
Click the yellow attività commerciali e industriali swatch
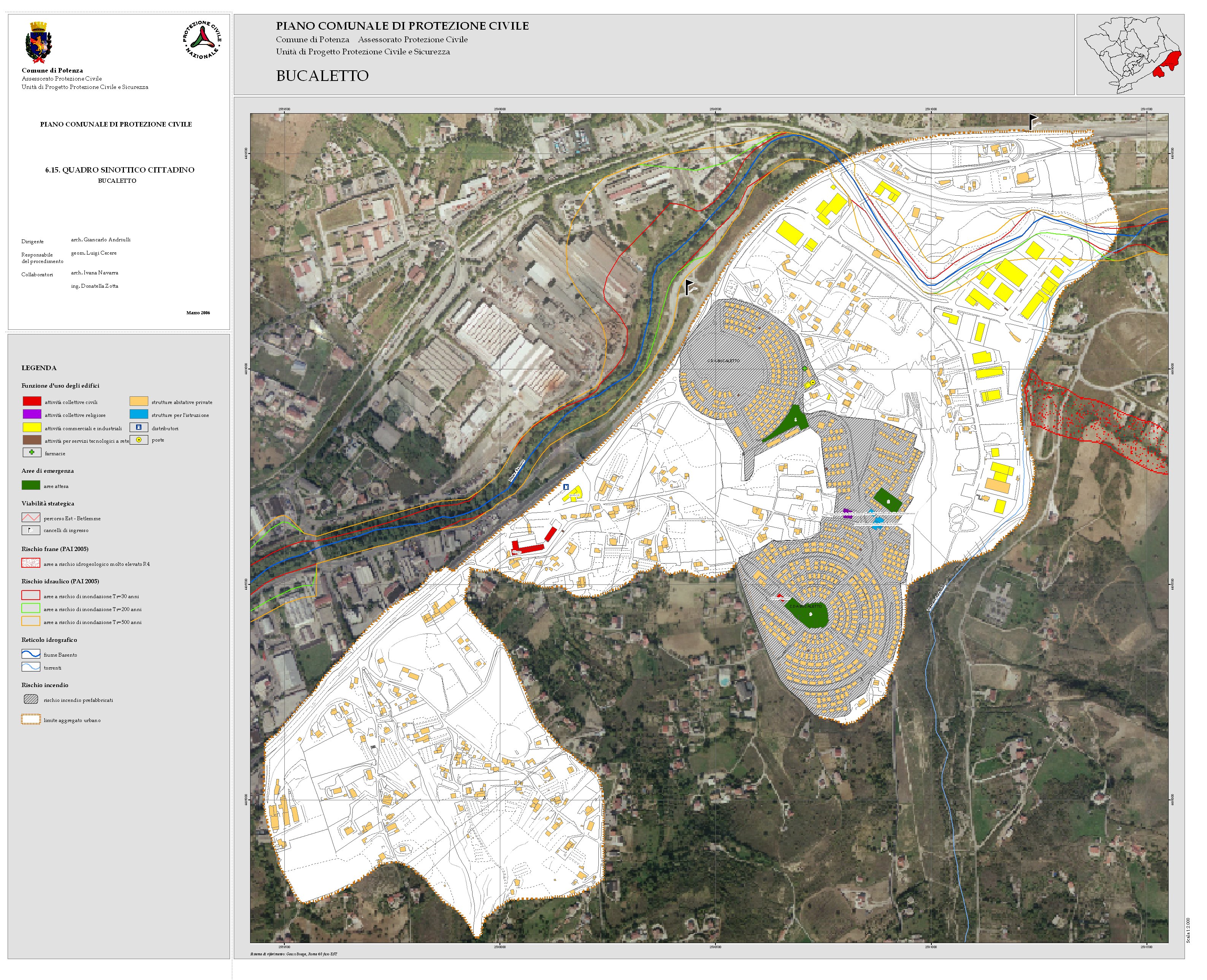tap(32, 428)
